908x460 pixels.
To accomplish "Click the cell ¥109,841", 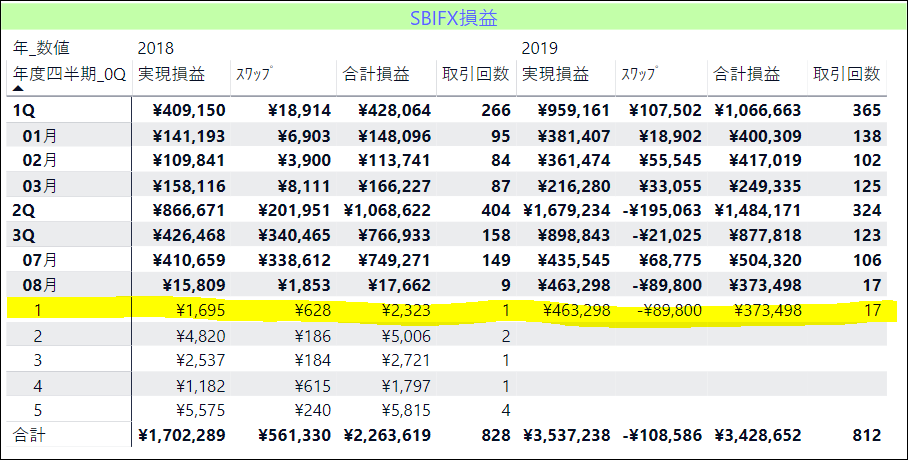I will tap(189, 160).
